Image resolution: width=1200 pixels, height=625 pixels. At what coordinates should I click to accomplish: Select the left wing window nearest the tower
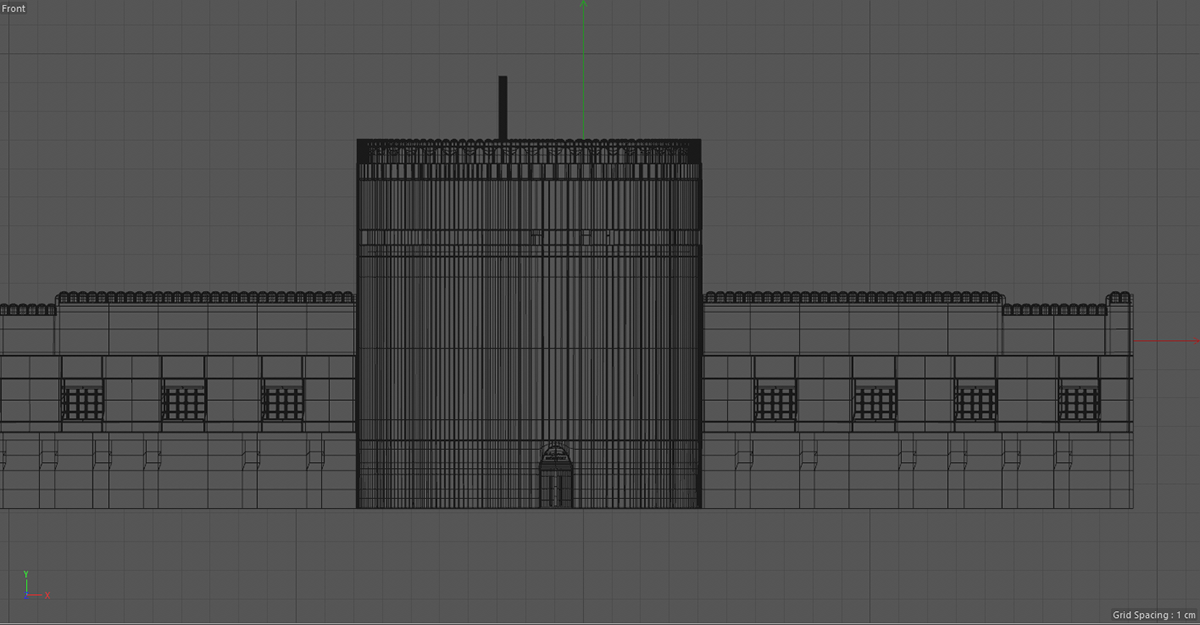(282, 403)
